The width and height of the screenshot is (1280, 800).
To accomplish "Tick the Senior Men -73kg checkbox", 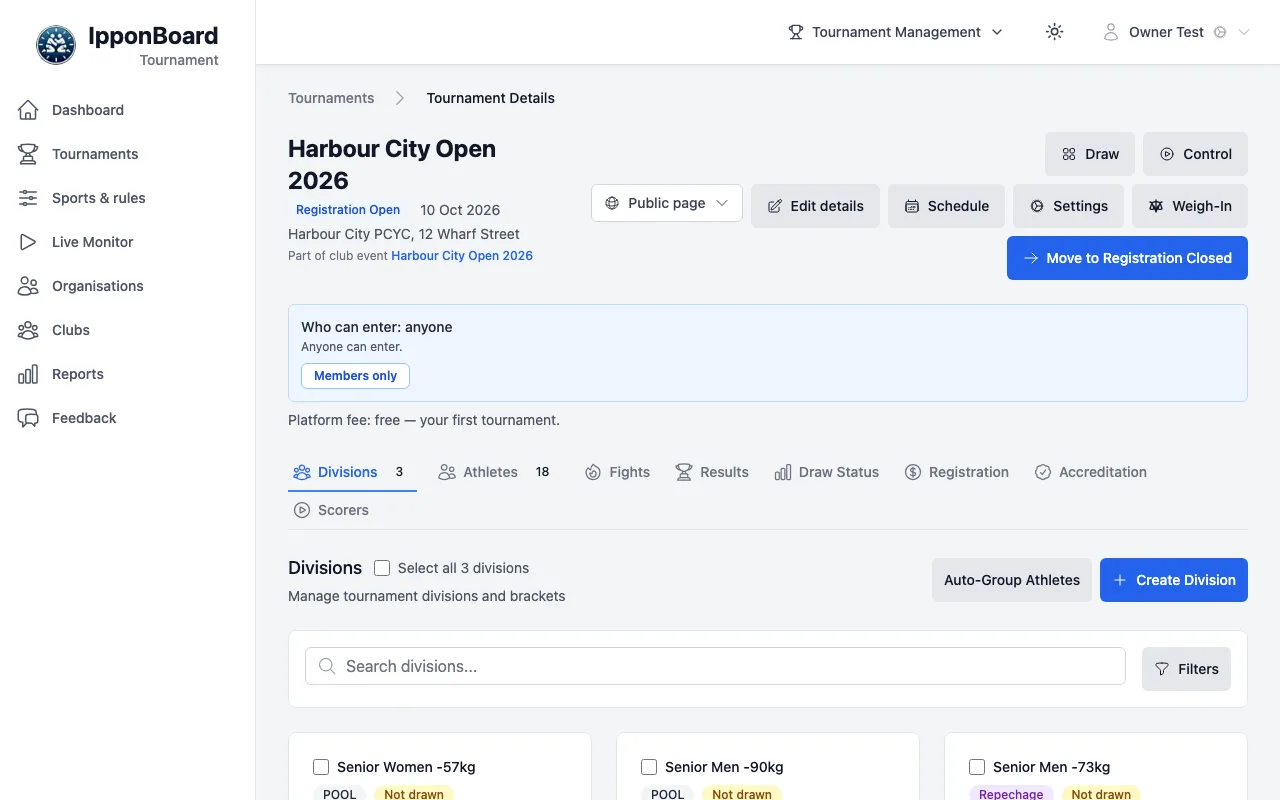I will click(977, 767).
